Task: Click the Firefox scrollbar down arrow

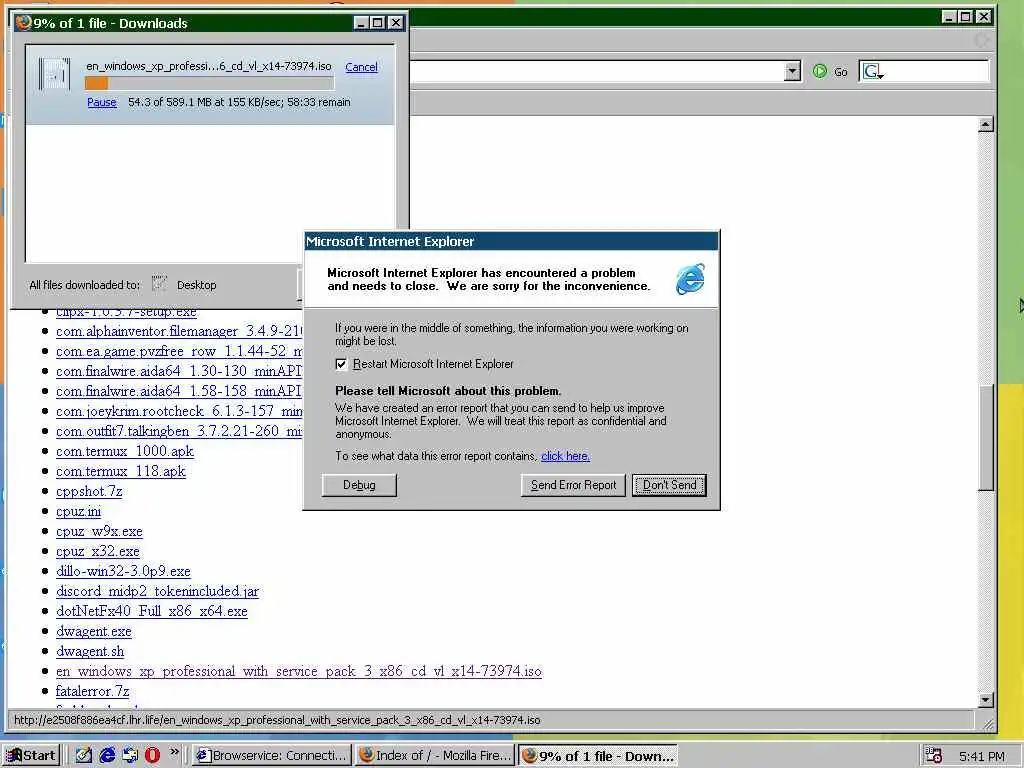Action: tap(986, 699)
